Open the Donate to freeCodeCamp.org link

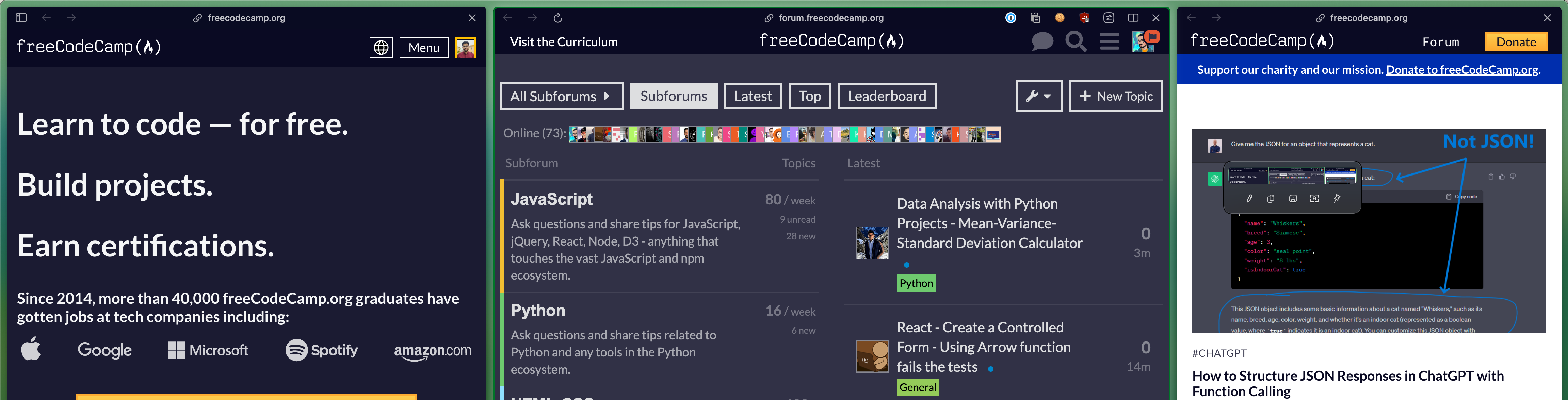pos(1462,69)
